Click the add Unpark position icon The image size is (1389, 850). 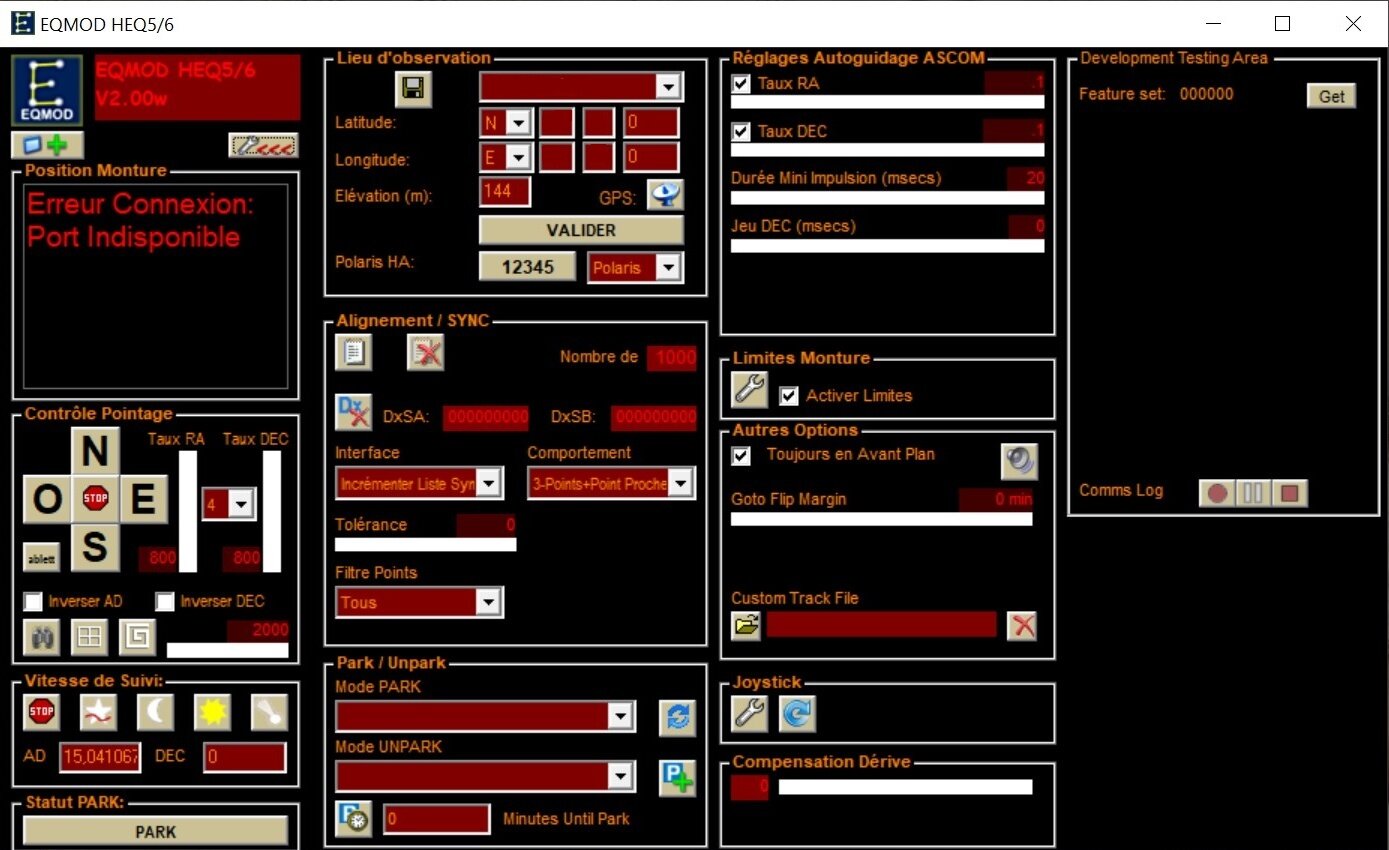pyautogui.click(x=677, y=777)
